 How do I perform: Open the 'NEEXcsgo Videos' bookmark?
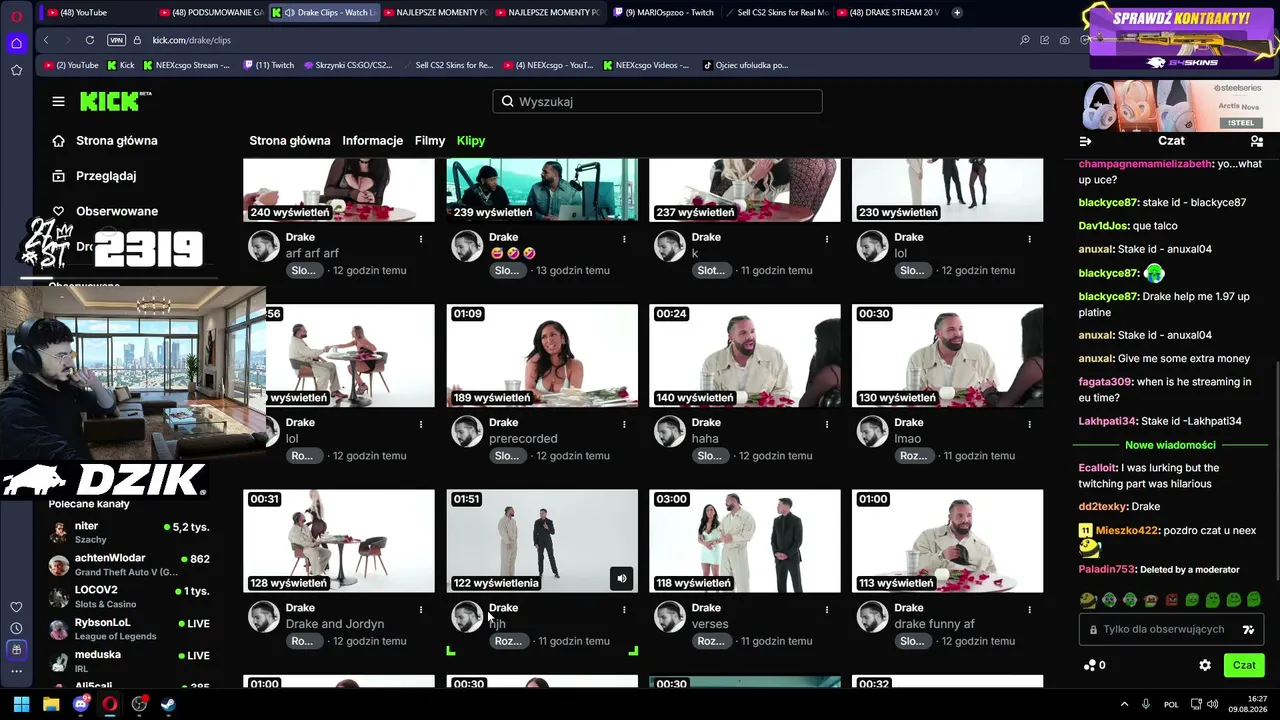(x=646, y=65)
